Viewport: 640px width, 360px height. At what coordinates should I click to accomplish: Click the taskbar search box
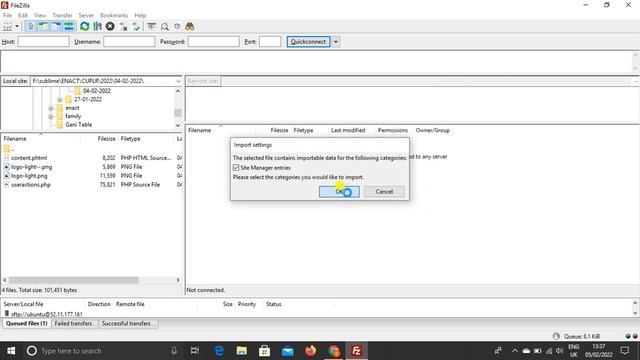tap(102, 351)
